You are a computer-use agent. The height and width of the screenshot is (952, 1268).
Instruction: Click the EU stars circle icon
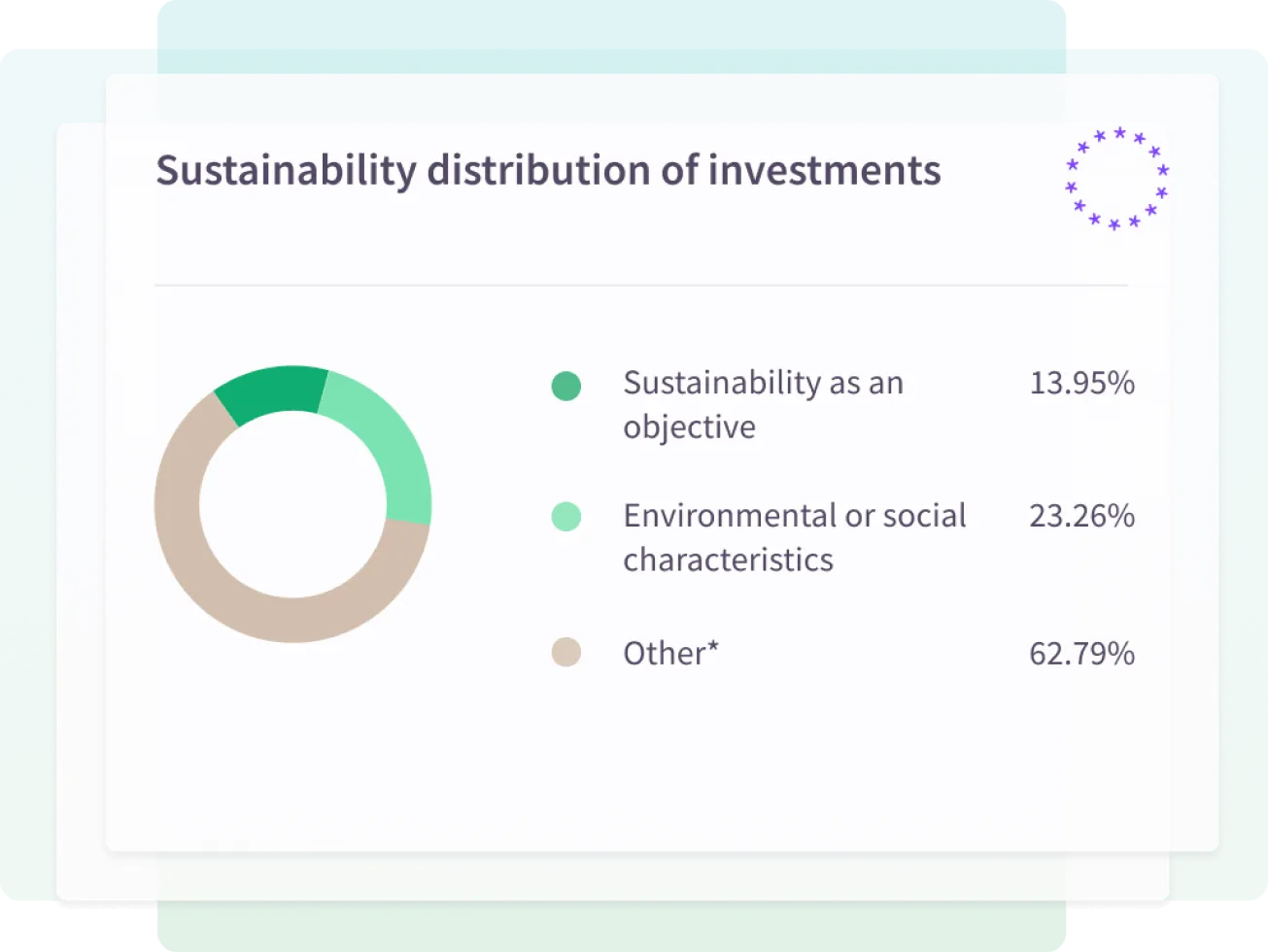[x=1116, y=179]
